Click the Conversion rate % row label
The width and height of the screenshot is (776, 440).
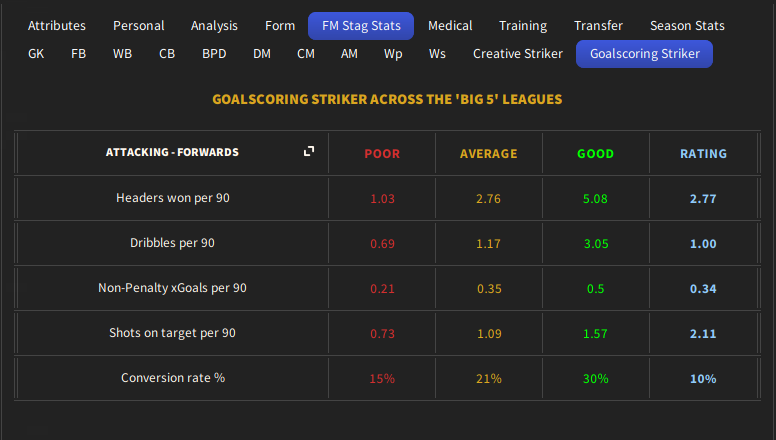173,378
